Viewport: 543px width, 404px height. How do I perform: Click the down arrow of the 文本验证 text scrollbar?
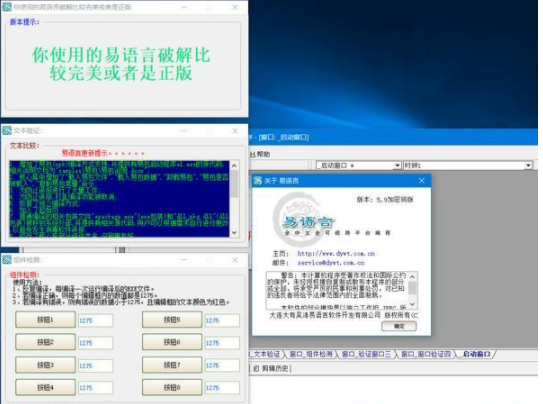(x=234, y=233)
